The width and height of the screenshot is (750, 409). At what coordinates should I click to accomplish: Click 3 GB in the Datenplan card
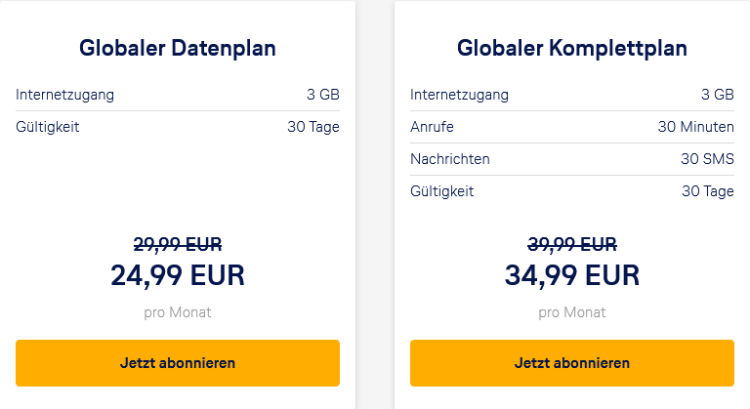pos(323,95)
